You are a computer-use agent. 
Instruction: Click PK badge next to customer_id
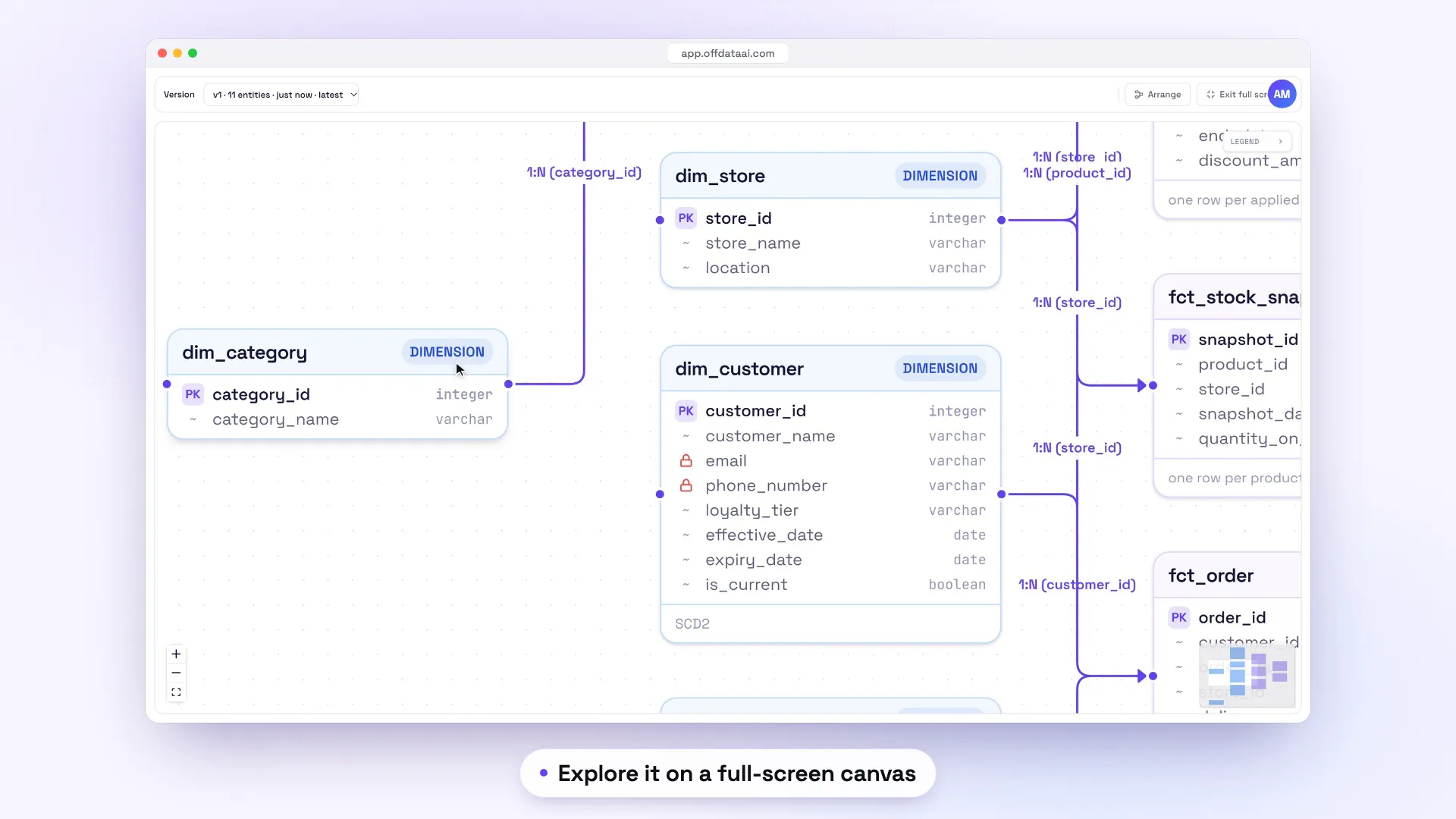click(686, 411)
